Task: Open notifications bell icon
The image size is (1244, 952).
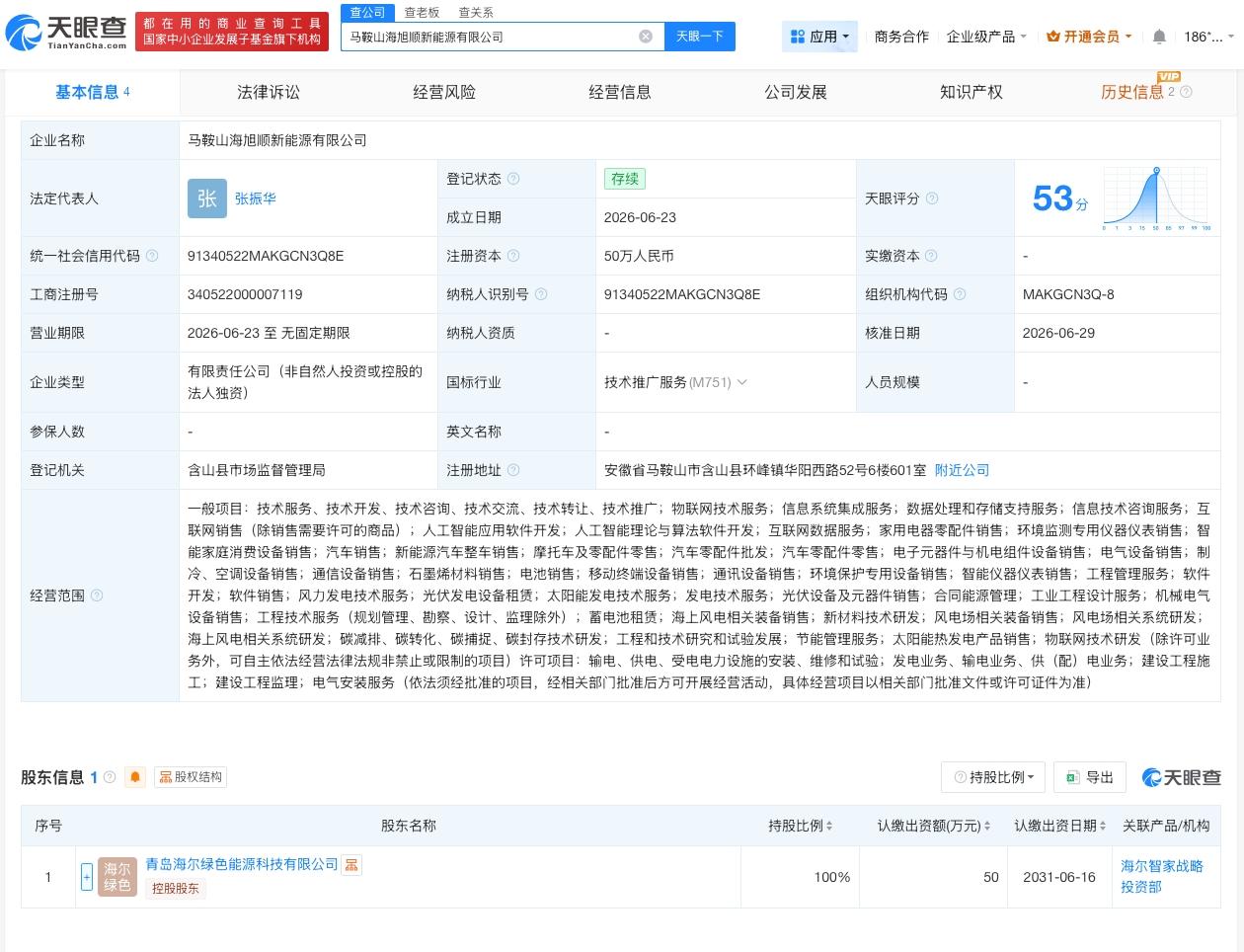Action: click(1159, 37)
